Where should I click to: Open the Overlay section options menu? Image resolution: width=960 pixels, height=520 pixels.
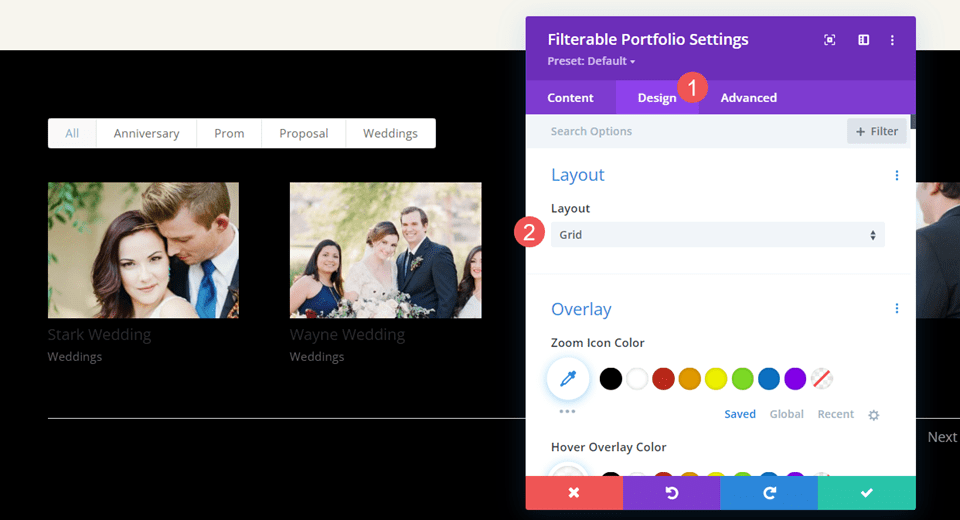point(897,309)
